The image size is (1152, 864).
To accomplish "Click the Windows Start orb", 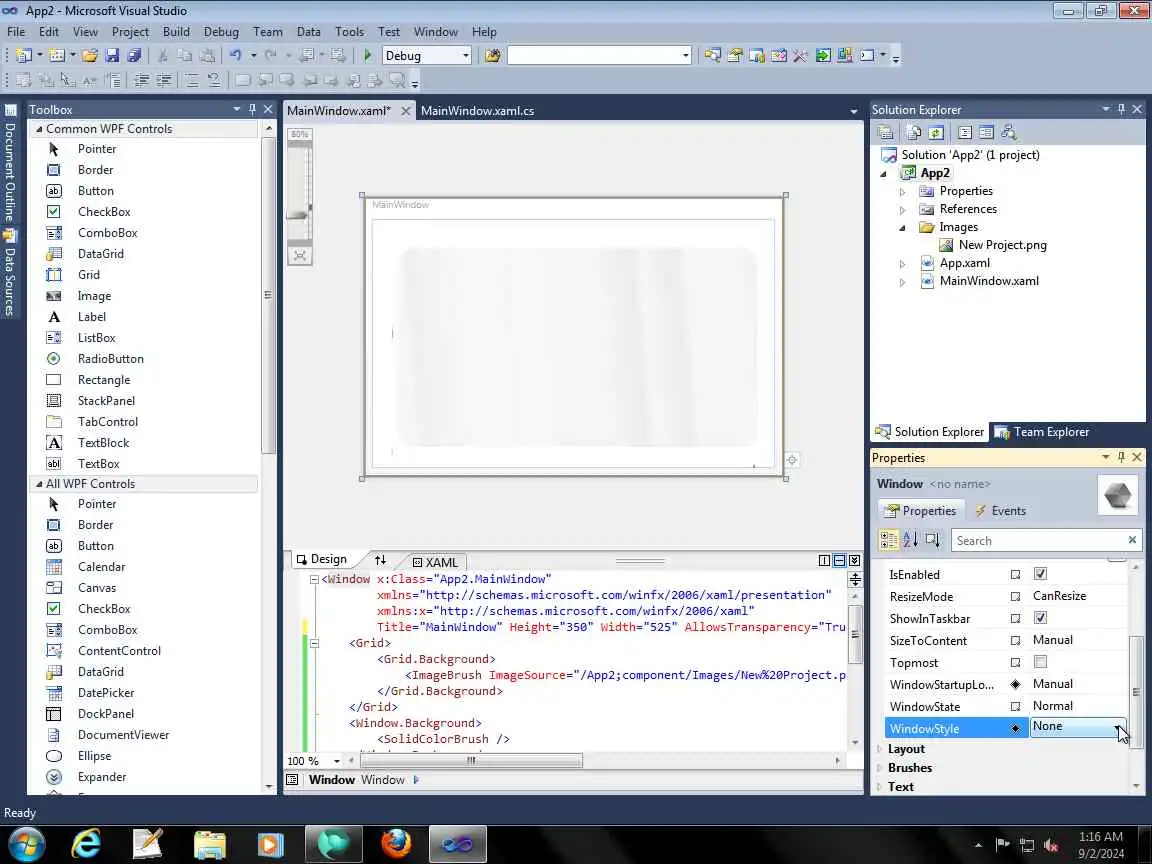I will (x=26, y=843).
